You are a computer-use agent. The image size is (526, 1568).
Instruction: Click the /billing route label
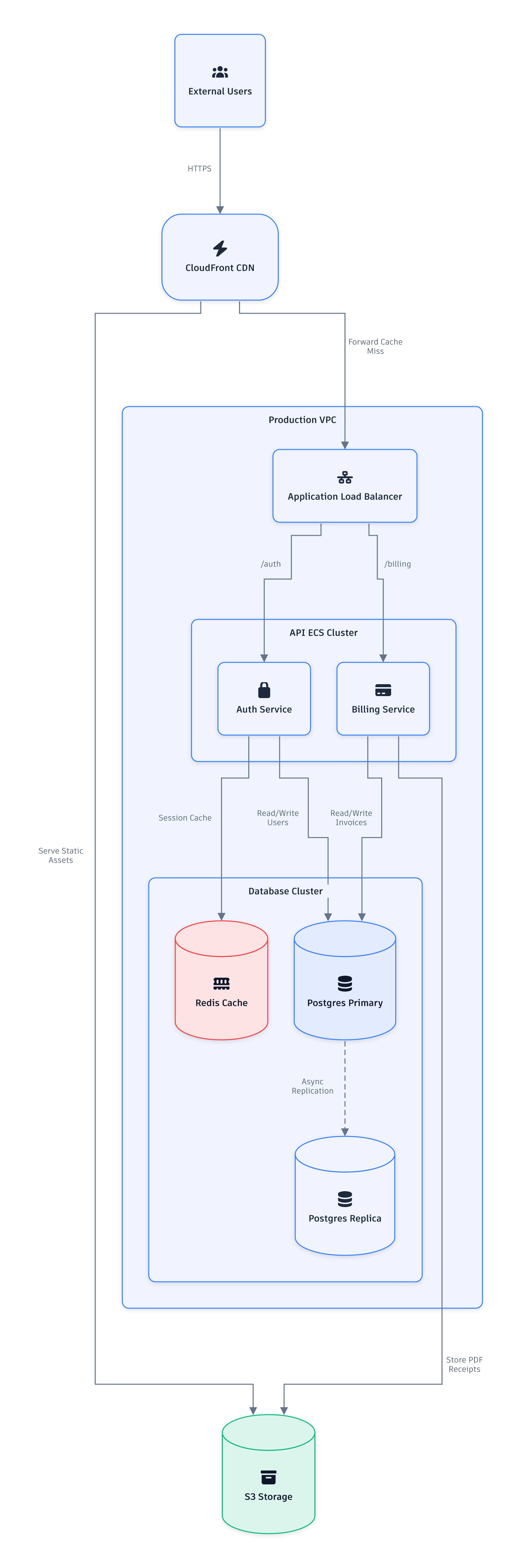(397, 564)
